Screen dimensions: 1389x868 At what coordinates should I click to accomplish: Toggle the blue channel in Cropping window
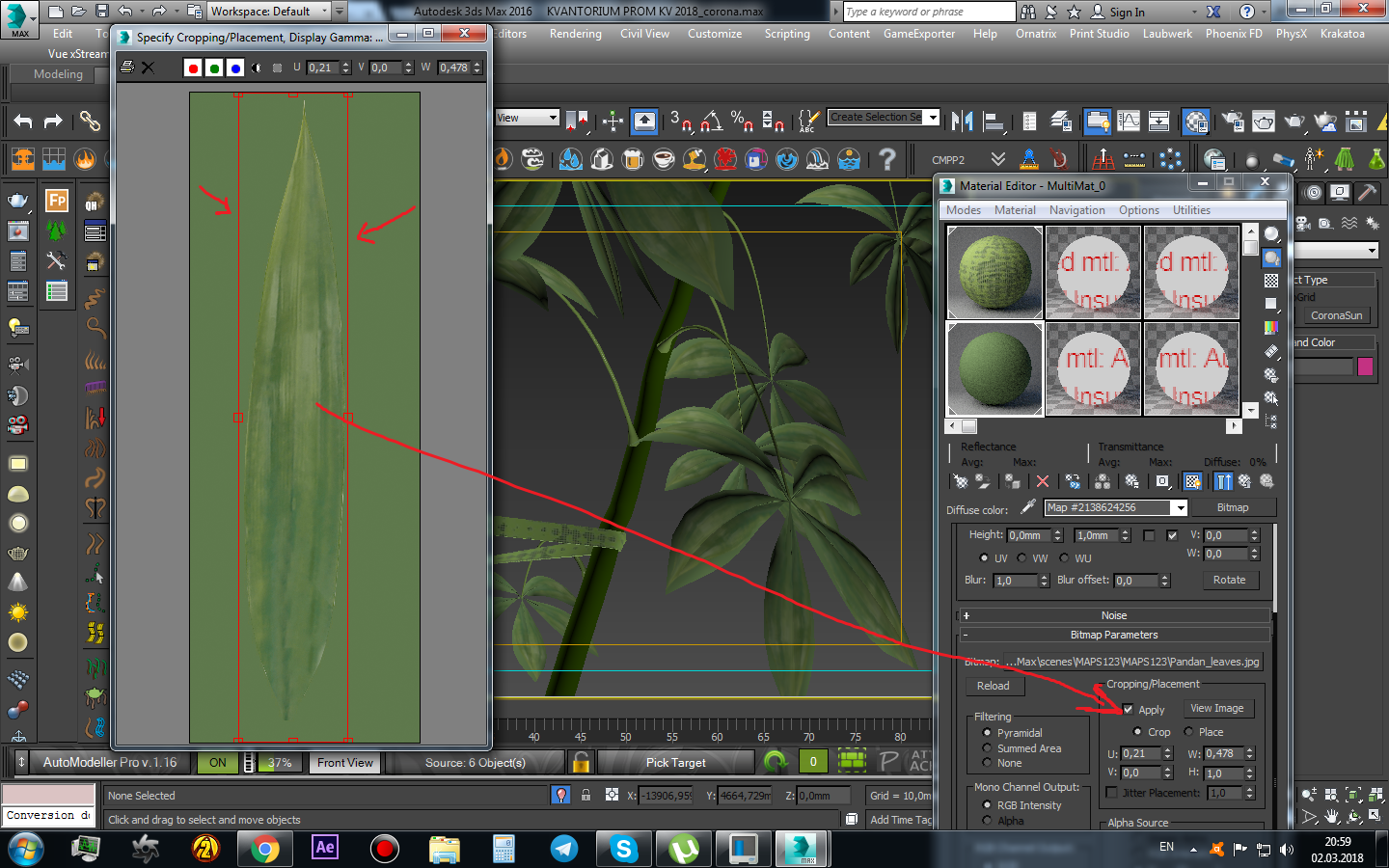tap(235, 68)
